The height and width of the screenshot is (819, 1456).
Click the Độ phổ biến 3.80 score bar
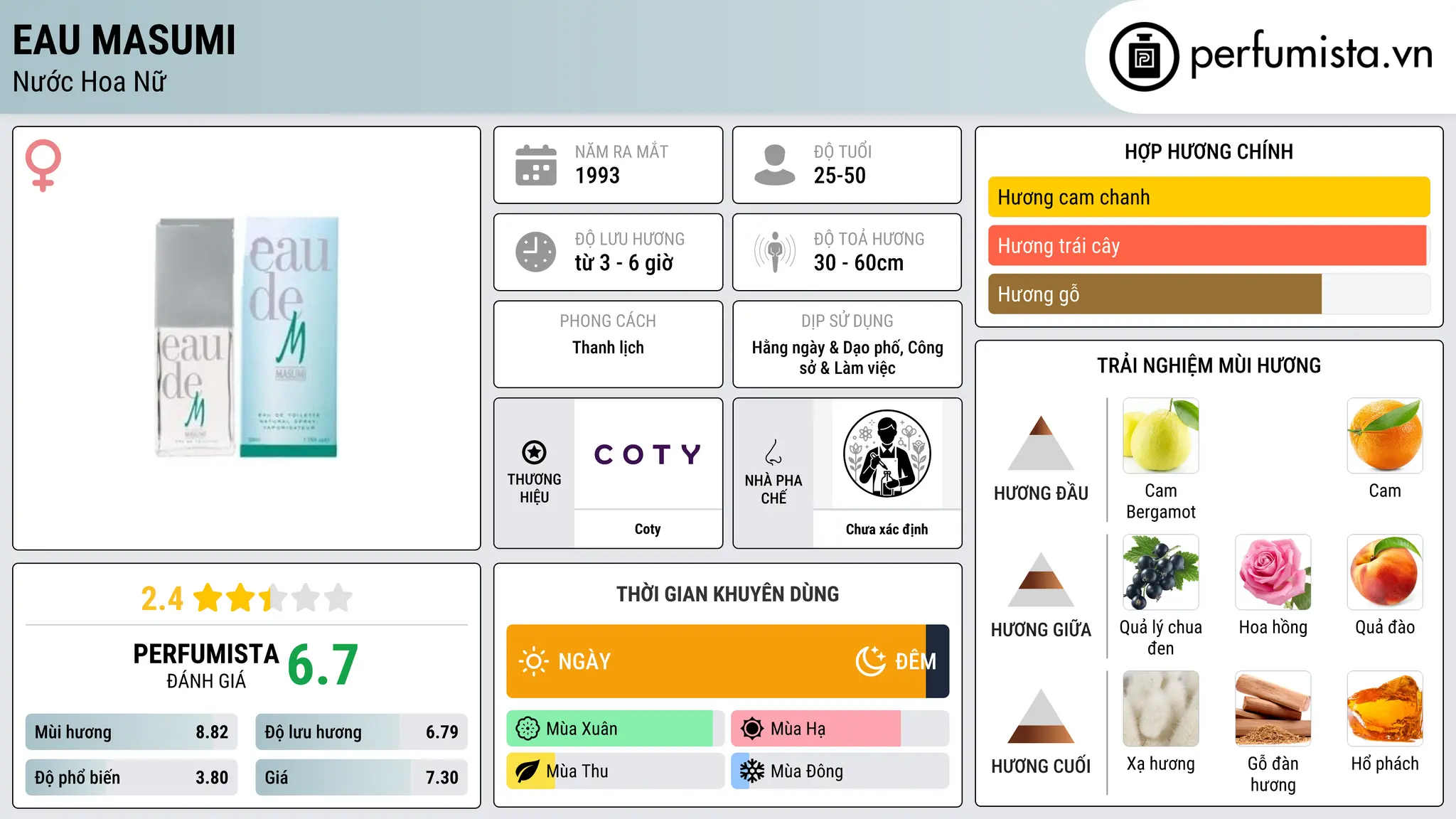click(132, 778)
